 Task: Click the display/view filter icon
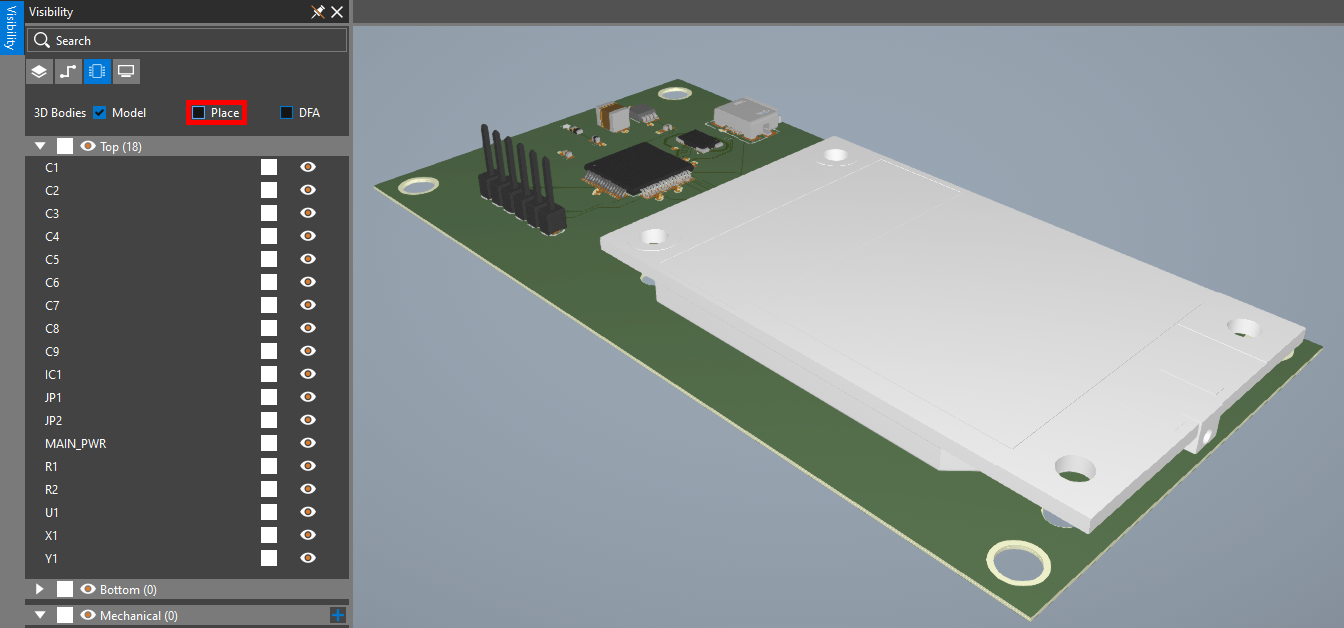click(x=125, y=71)
